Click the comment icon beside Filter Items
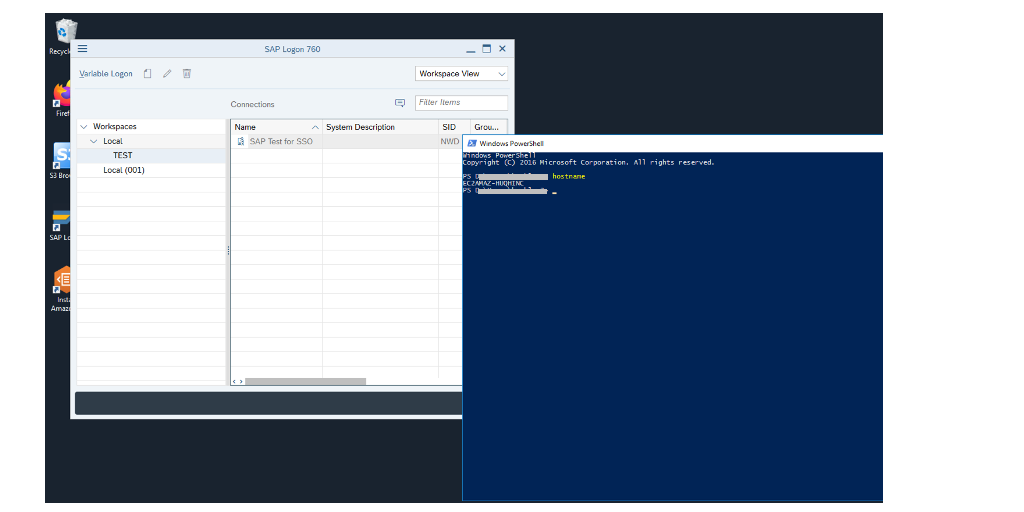 [400, 103]
